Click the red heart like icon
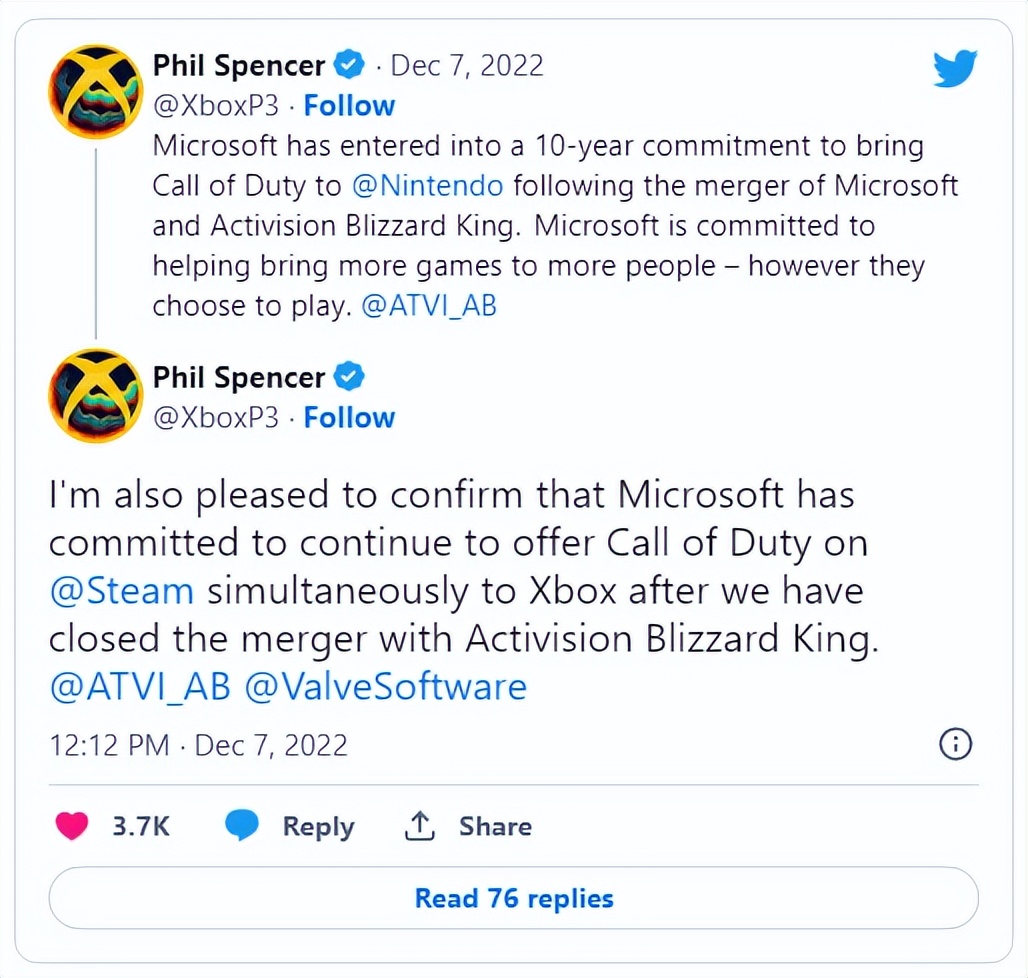The image size is (1028, 978). coord(72,826)
